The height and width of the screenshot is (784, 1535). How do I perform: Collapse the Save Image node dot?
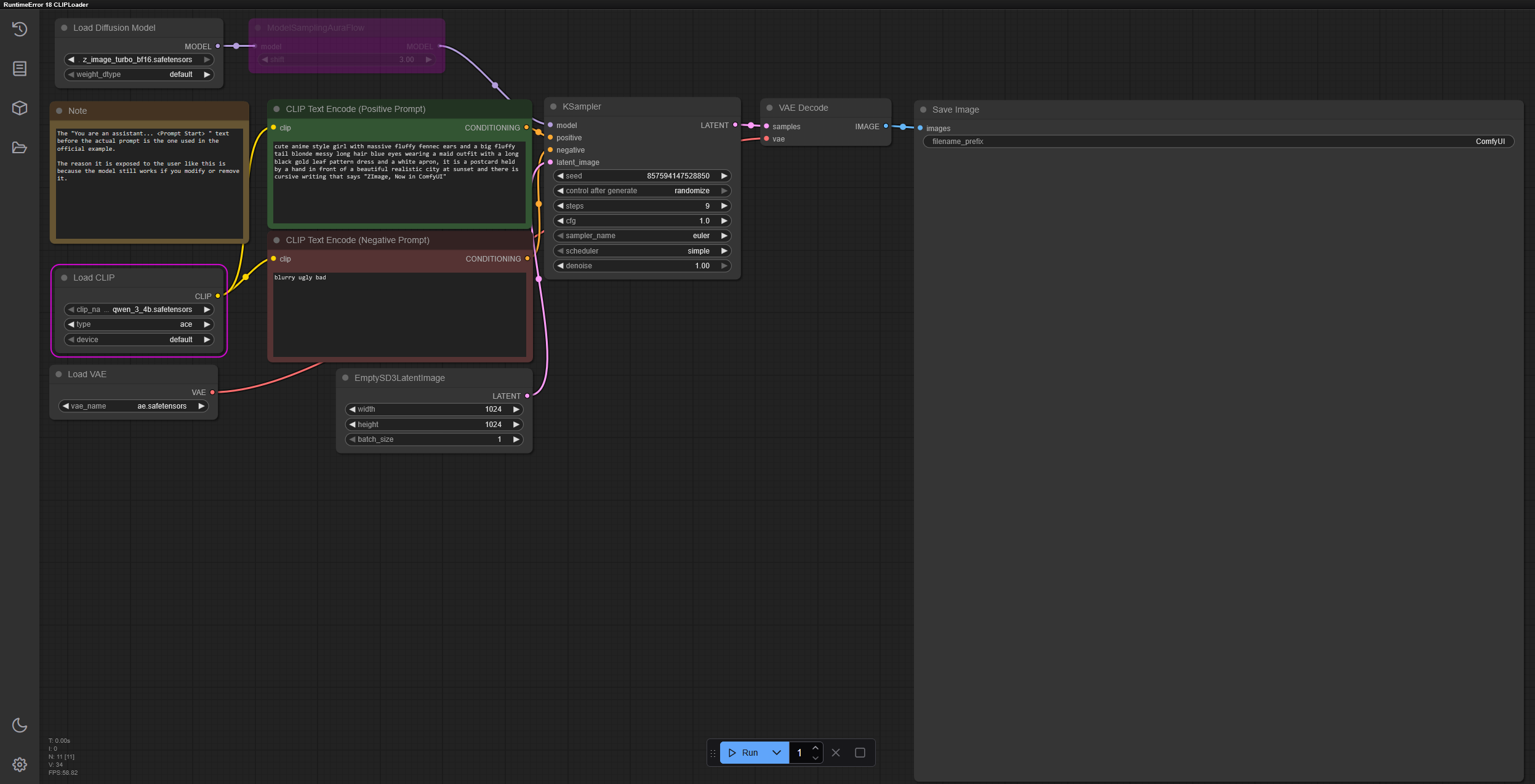tap(923, 110)
